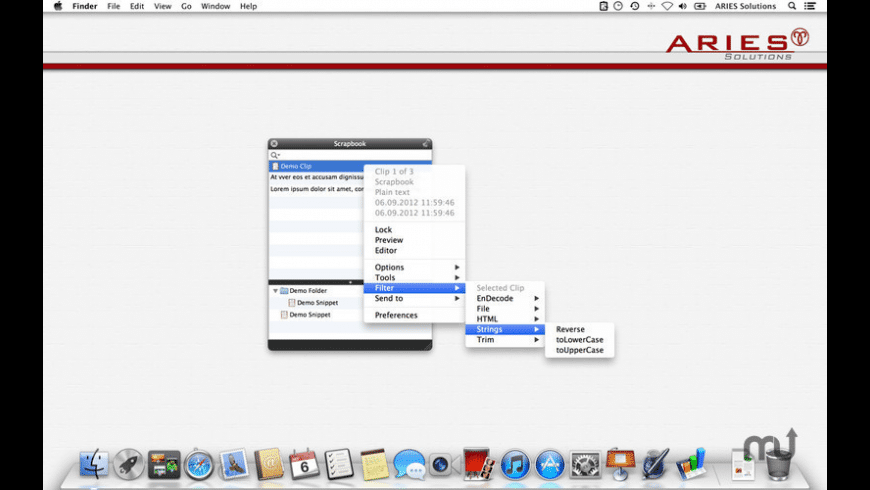Expand the Trim filter submenu

pyautogui.click(x=505, y=340)
